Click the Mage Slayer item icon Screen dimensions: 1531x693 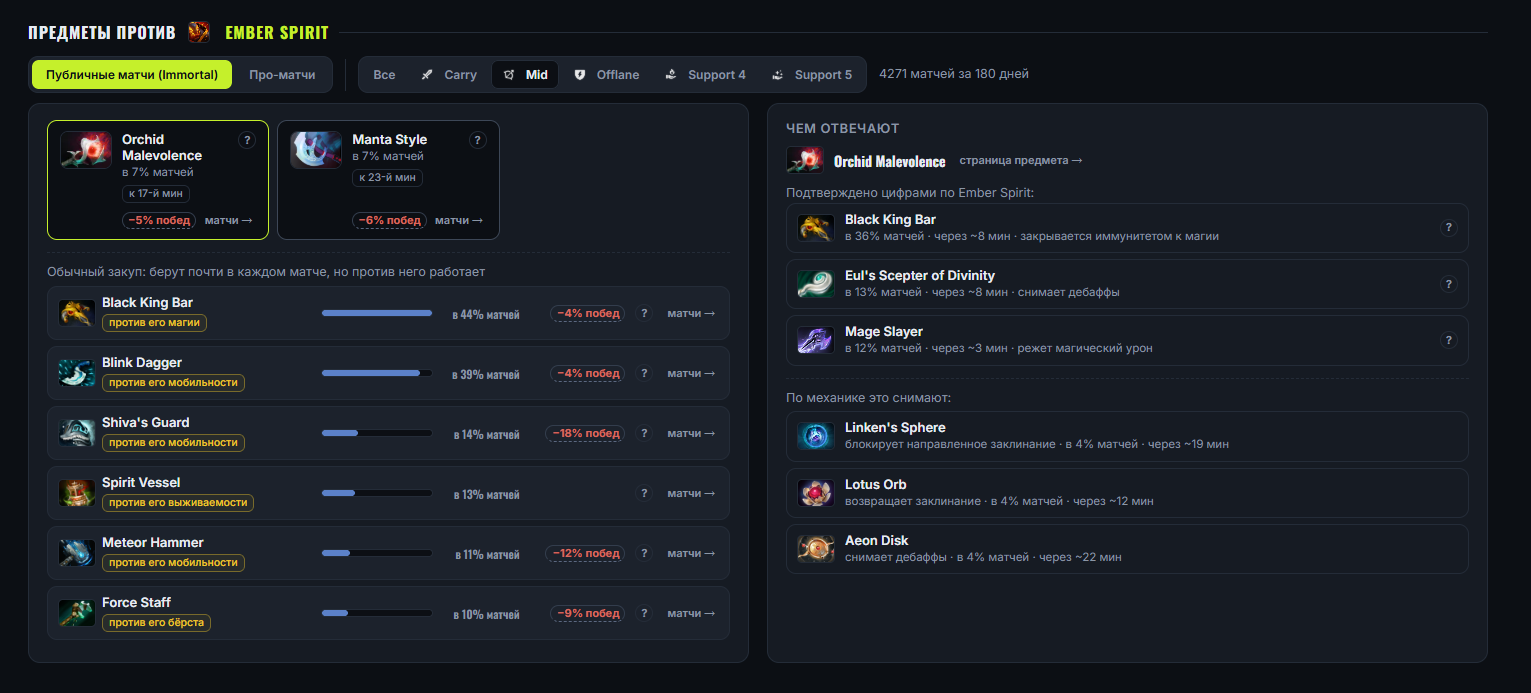click(816, 339)
